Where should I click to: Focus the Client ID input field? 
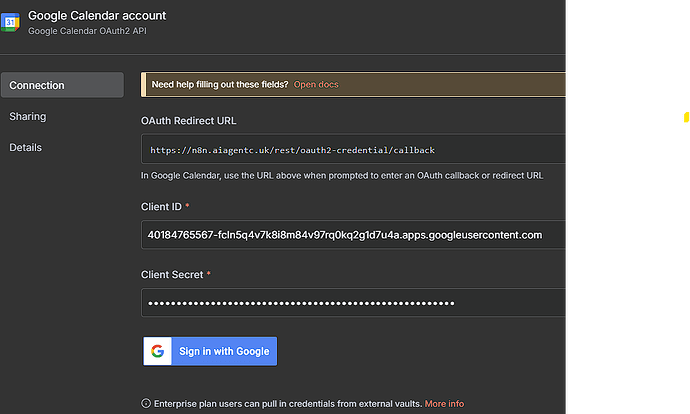click(353, 235)
